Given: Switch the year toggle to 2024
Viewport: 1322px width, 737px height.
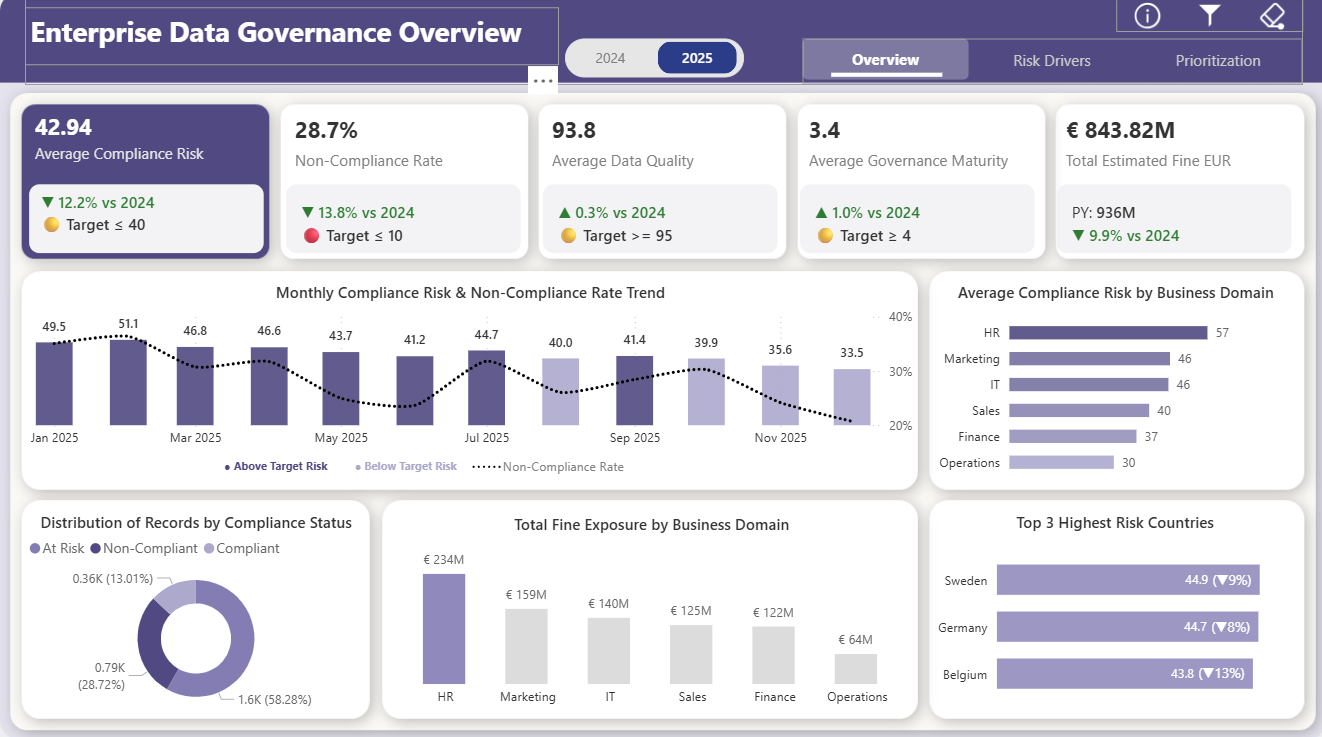Looking at the screenshot, I should pyautogui.click(x=611, y=57).
